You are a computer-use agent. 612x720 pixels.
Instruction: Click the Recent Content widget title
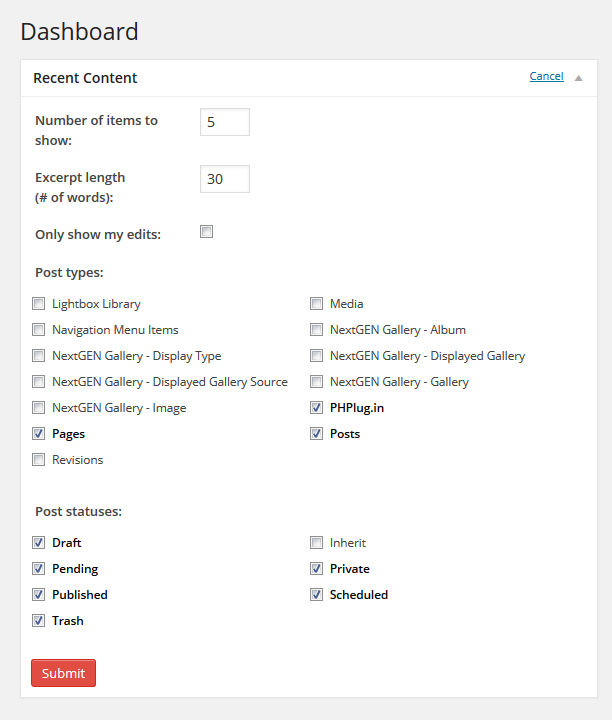85,78
